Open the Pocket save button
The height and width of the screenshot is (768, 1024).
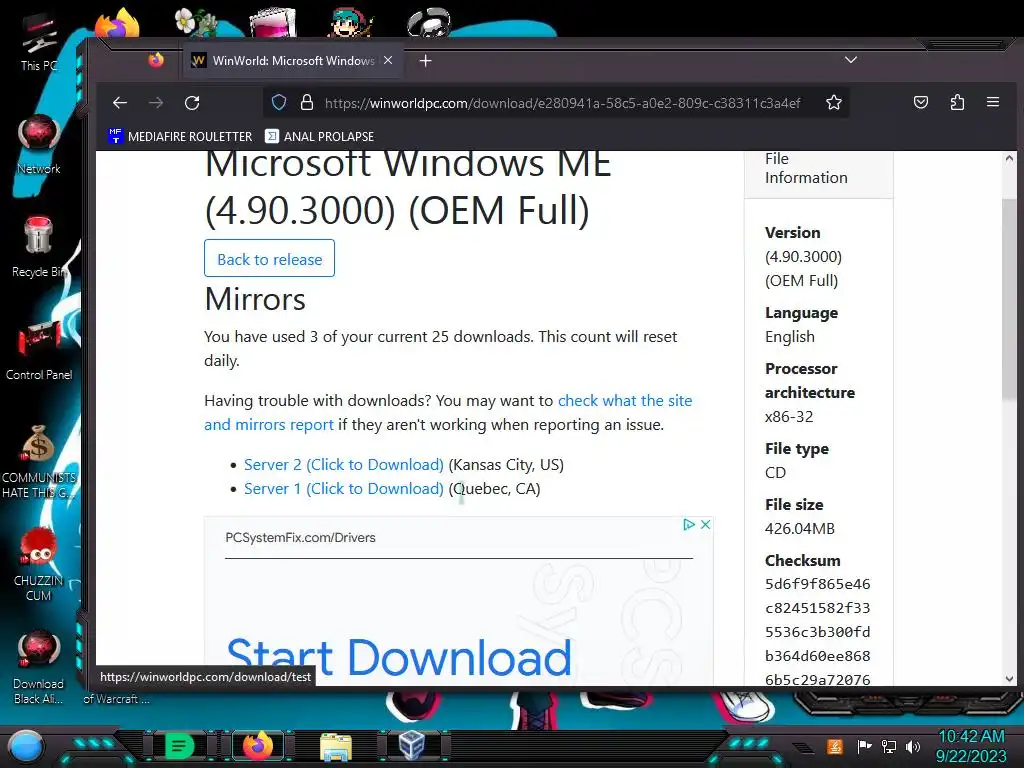[921, 103]
